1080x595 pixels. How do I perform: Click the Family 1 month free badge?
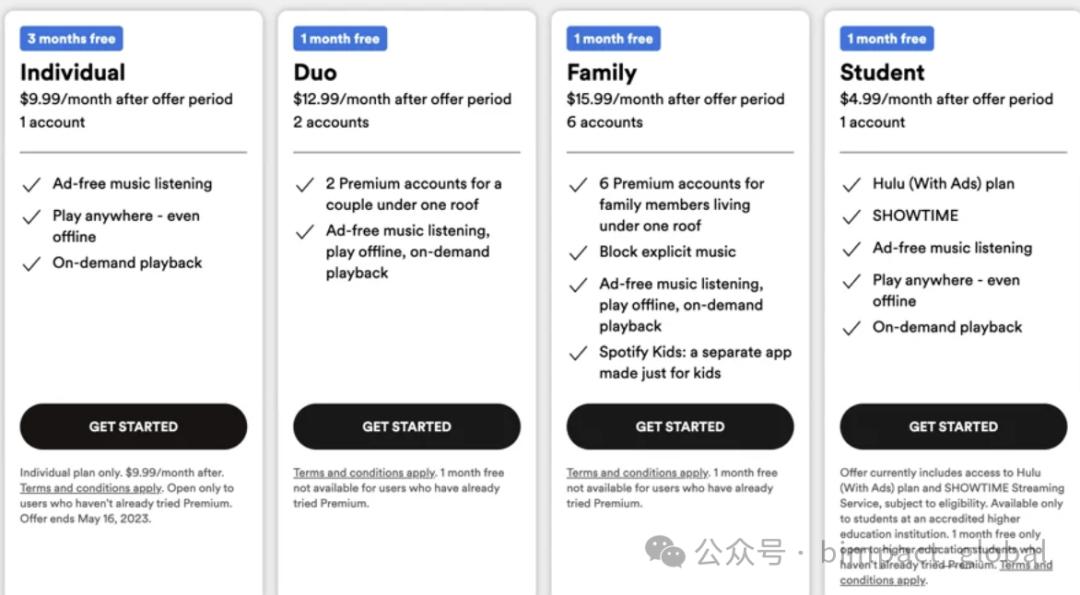pyautogui.click(x=614, y=39)
